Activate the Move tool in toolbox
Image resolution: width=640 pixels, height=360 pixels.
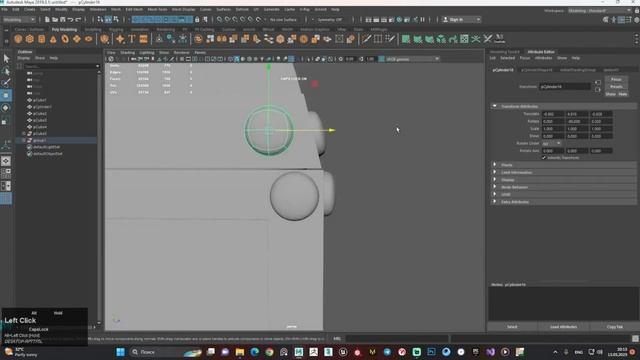(6, 96)
